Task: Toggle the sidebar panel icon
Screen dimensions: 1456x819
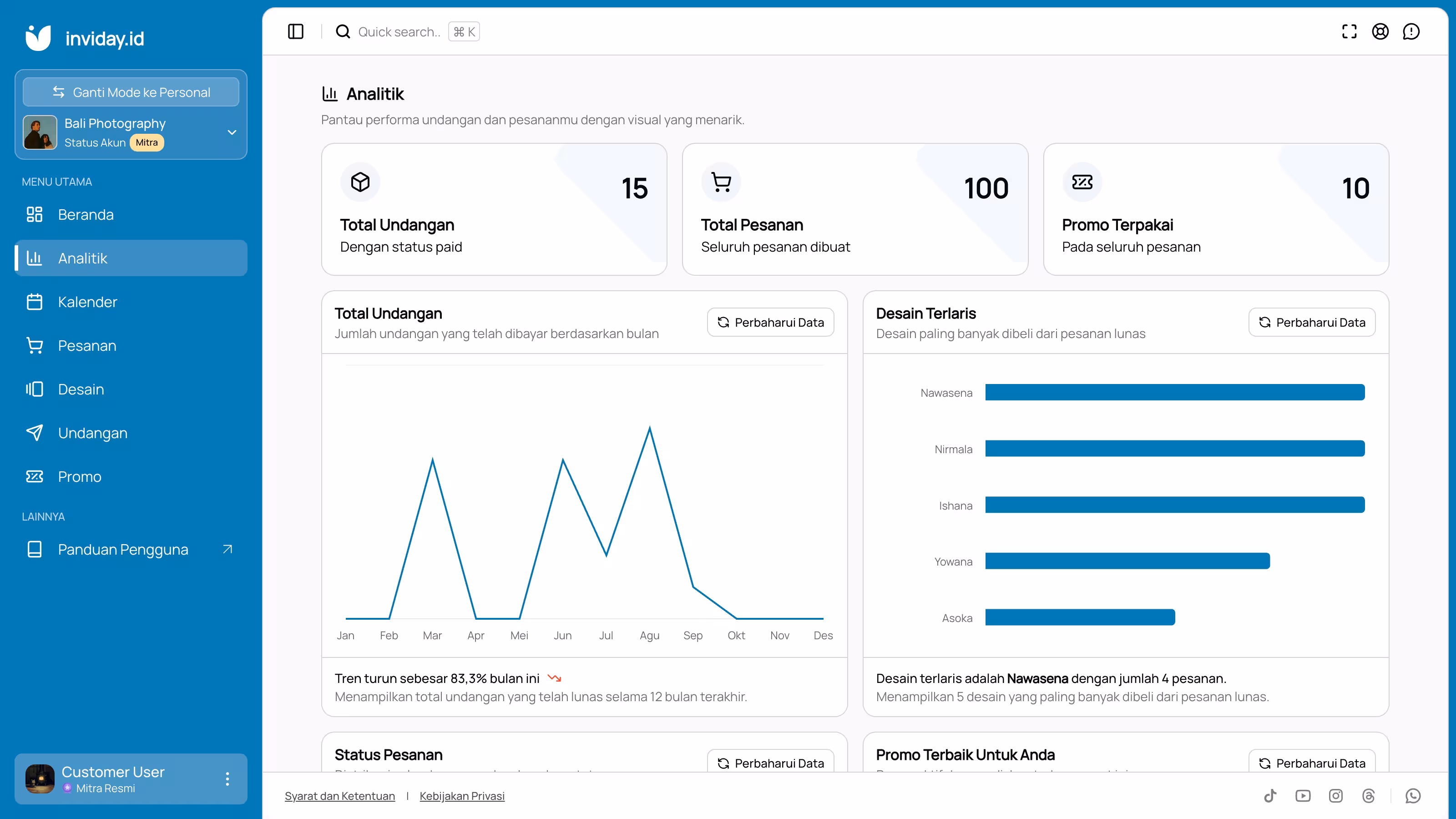Action: [x=296, y=32]
